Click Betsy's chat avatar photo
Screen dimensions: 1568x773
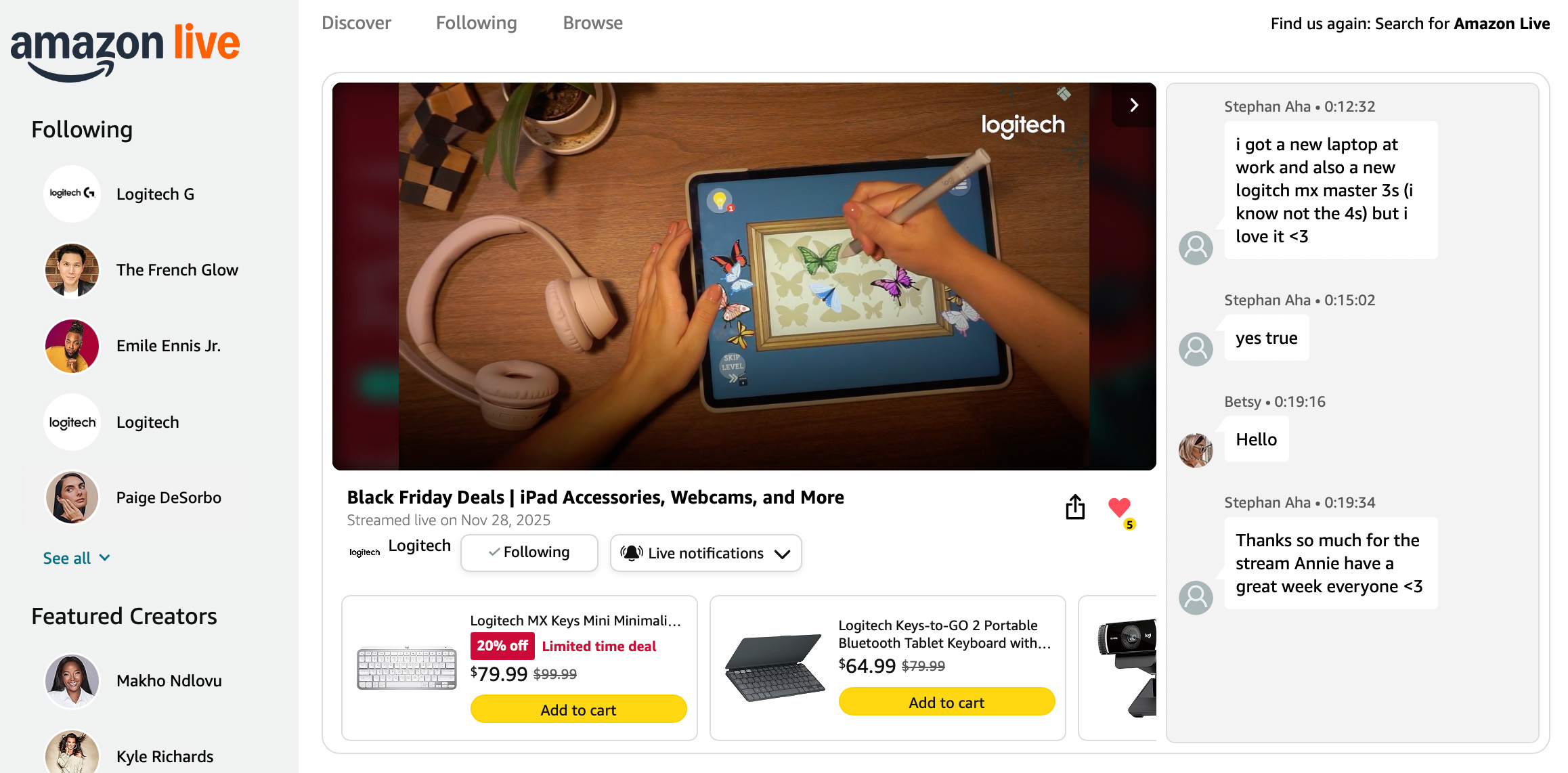tap(1196, 450)
